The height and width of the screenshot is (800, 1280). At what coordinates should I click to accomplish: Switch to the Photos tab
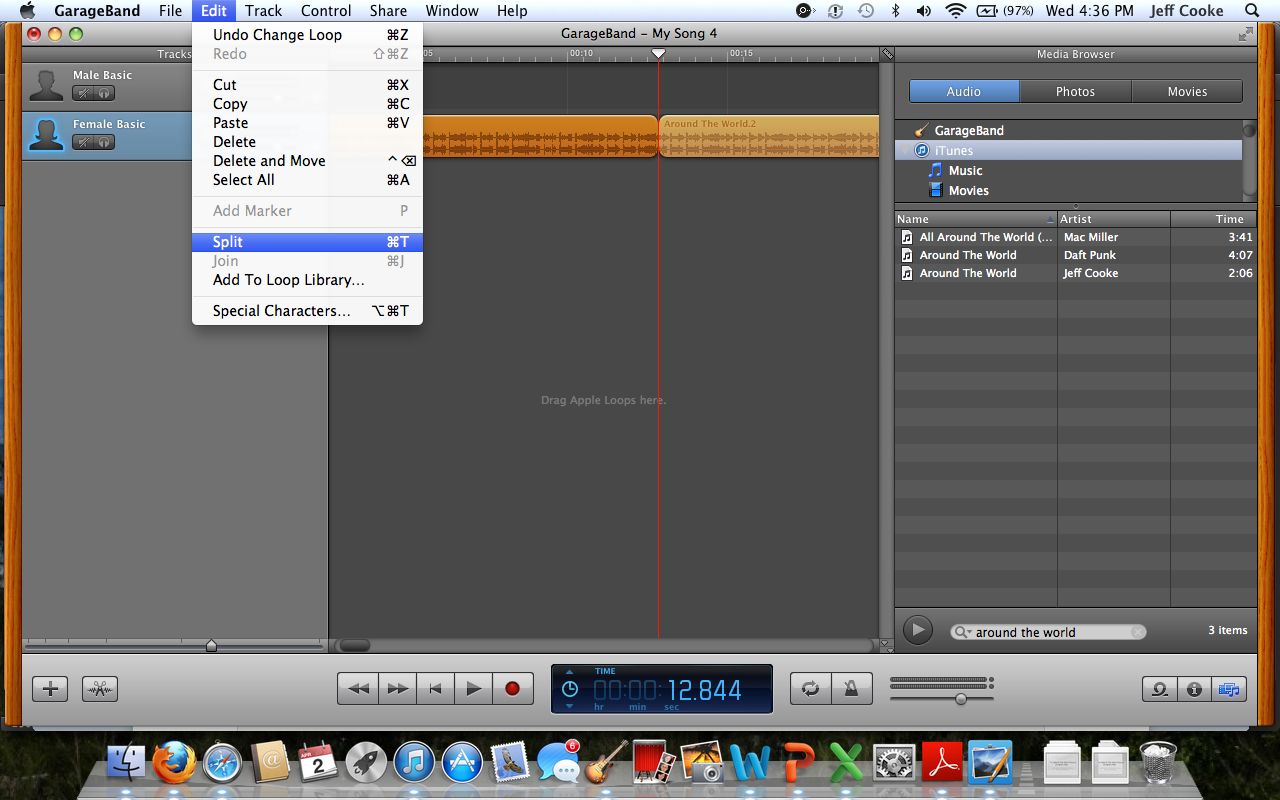pyautogui.click(x=1075, y=91)
